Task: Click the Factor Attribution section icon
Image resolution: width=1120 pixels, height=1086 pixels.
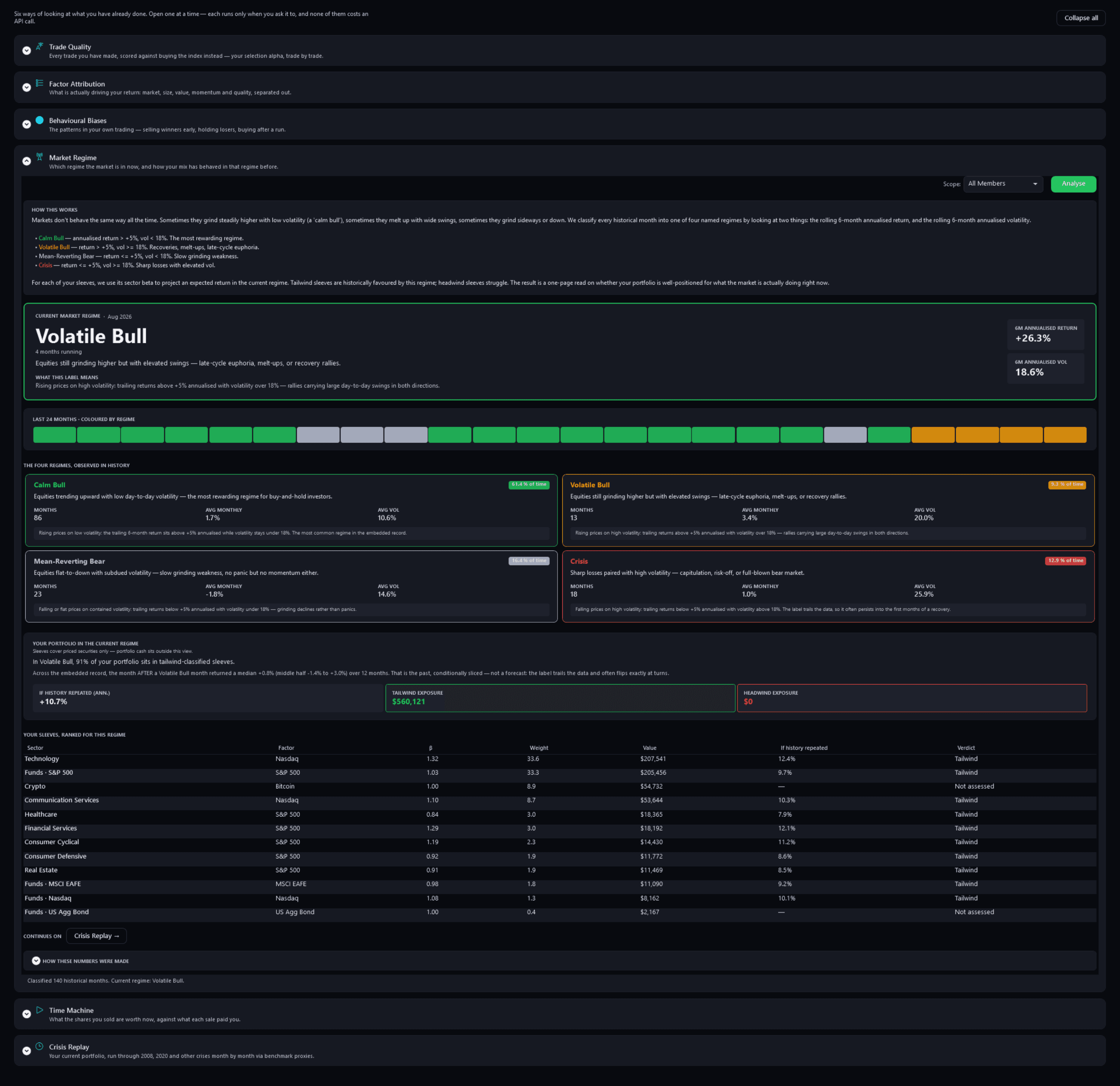Action: click(40, 83)
